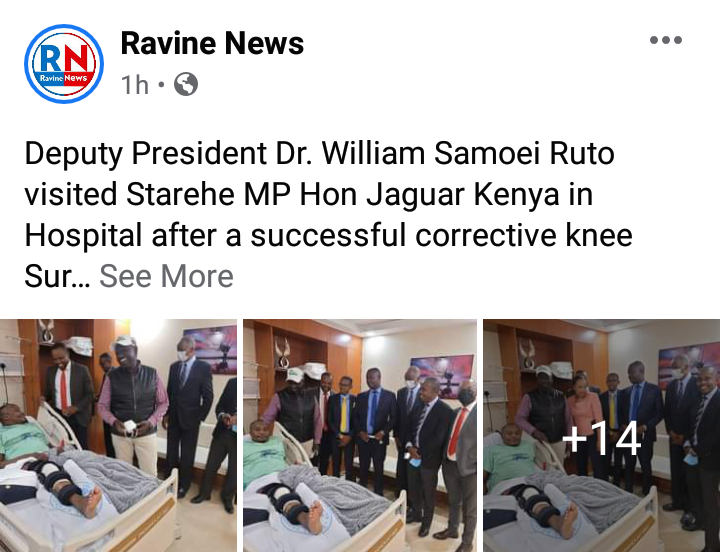
Task: Open the third photo with +14 overlay
Action: (x=602, y=435)
